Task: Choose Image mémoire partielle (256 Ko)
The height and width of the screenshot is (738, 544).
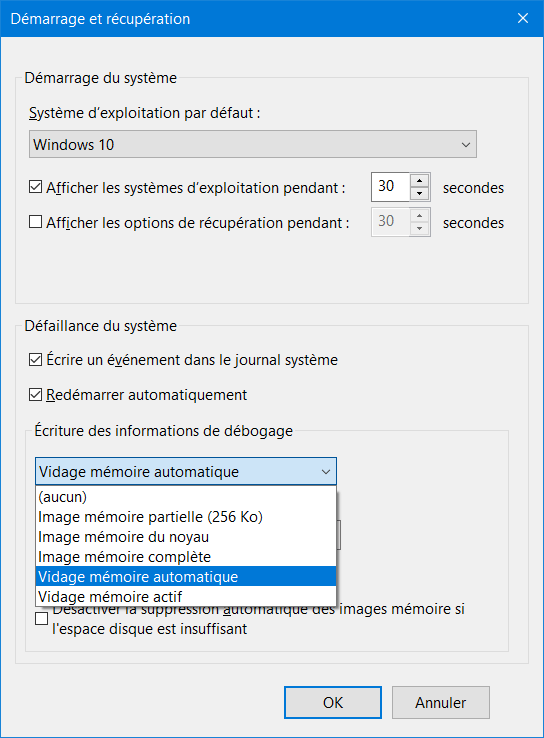Action: coord(186,517)
